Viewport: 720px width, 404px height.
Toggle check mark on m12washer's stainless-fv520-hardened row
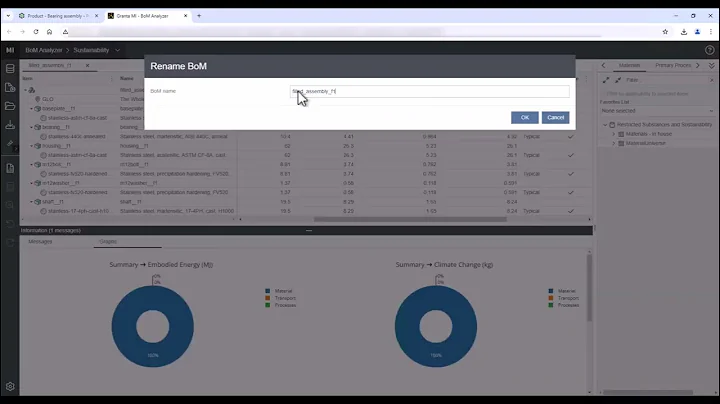571,192
